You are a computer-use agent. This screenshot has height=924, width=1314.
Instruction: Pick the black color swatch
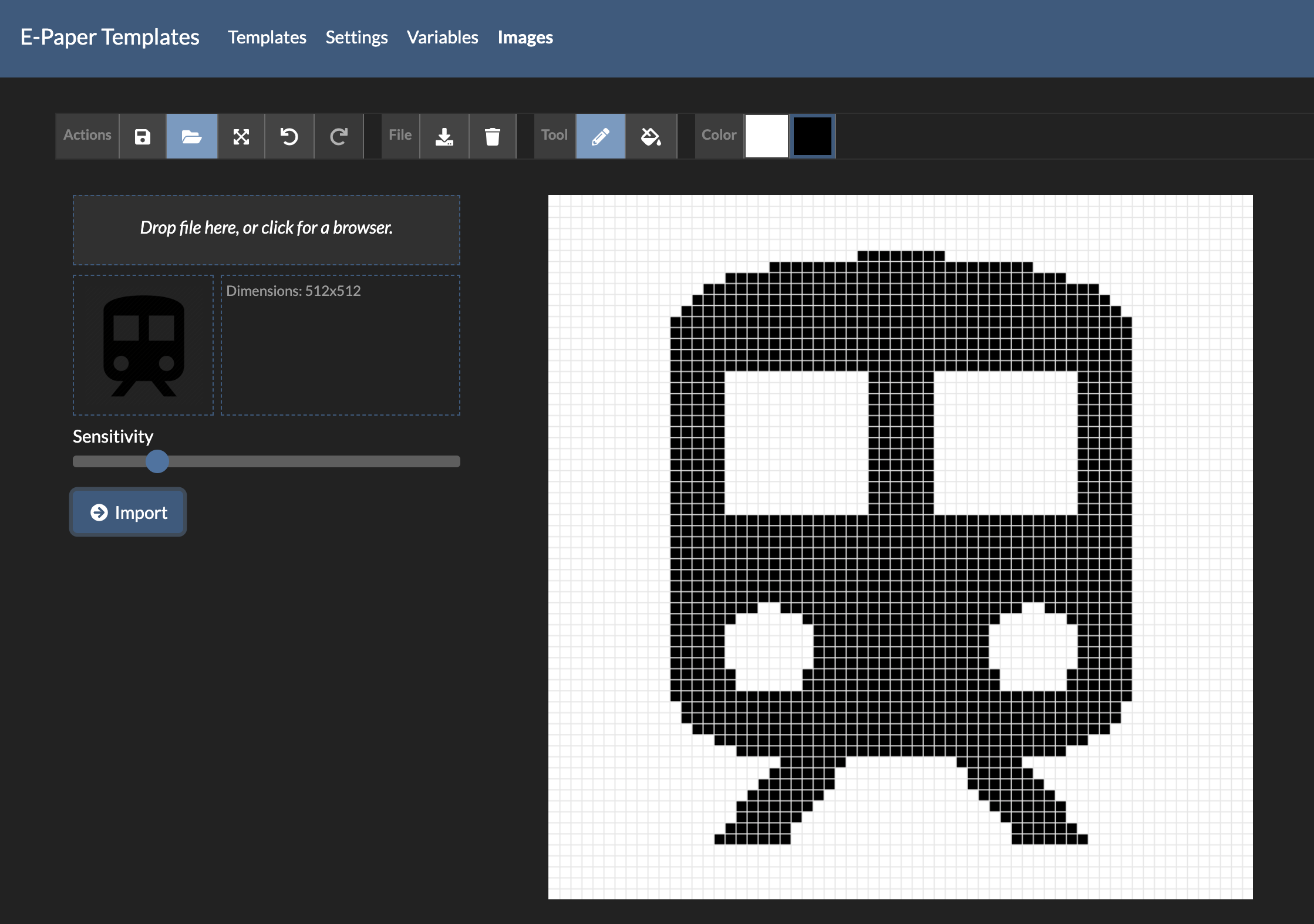click(813, 136)
